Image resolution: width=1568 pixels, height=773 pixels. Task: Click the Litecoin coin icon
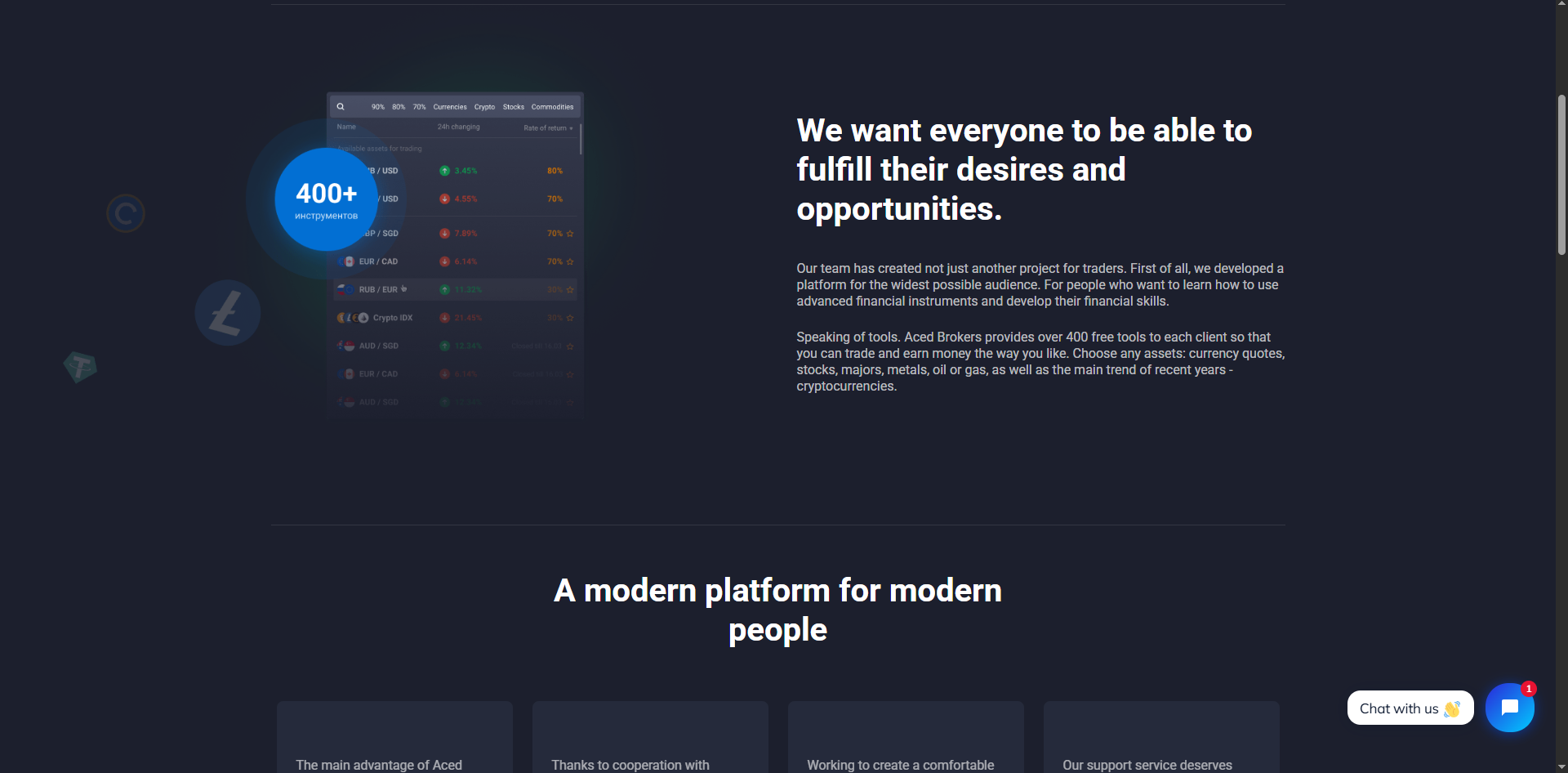click(228, 313)
